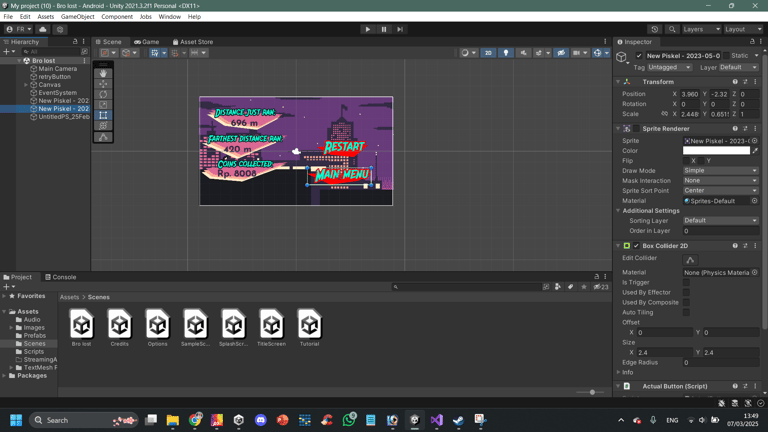Open the Draw Mode dropdown
The image size is (768, 432).
[720, 171]
